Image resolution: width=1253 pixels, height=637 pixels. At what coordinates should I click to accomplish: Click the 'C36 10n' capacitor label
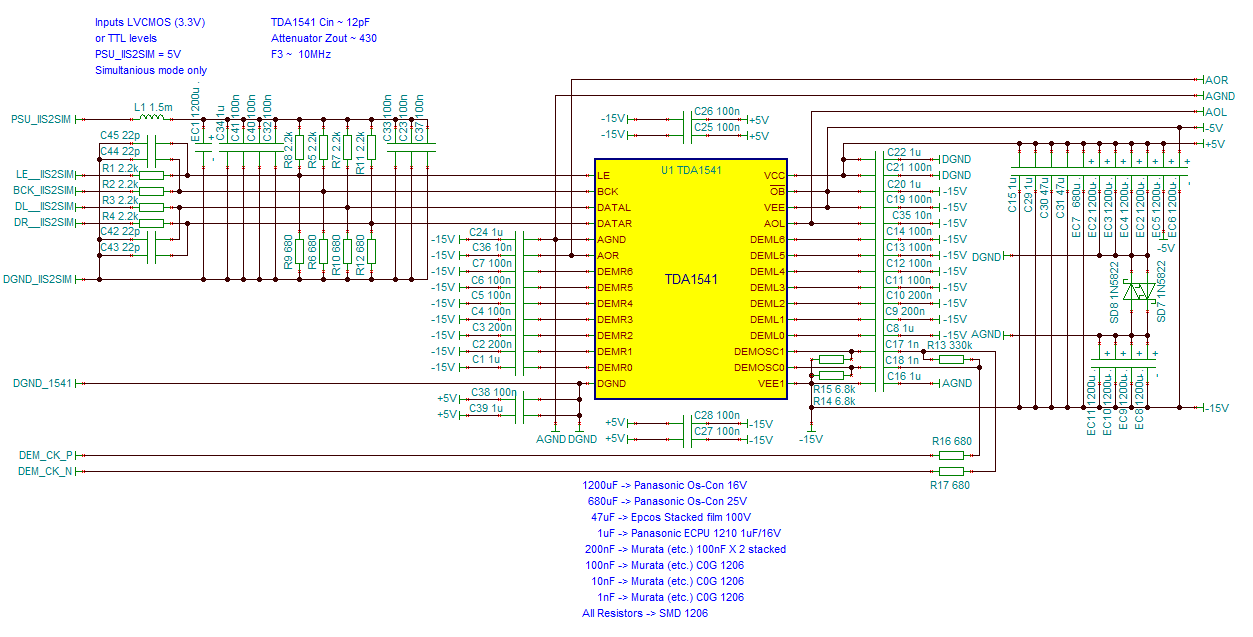(492, 248)
